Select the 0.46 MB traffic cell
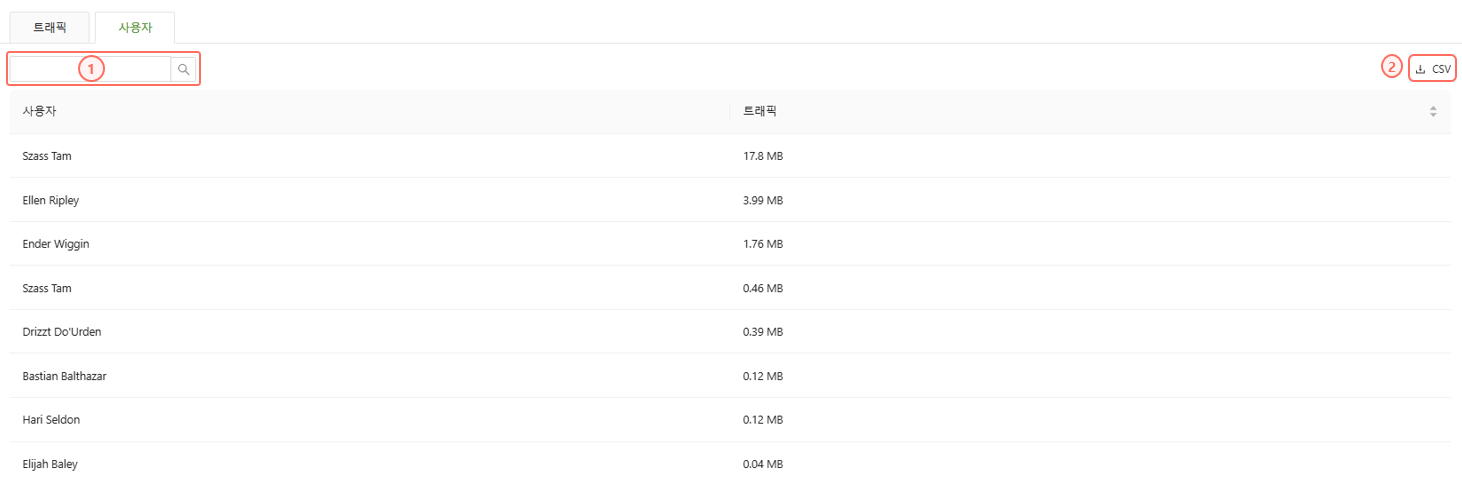Image resolution: width=1462 pixels, height=480 pixels. [763, 288]
